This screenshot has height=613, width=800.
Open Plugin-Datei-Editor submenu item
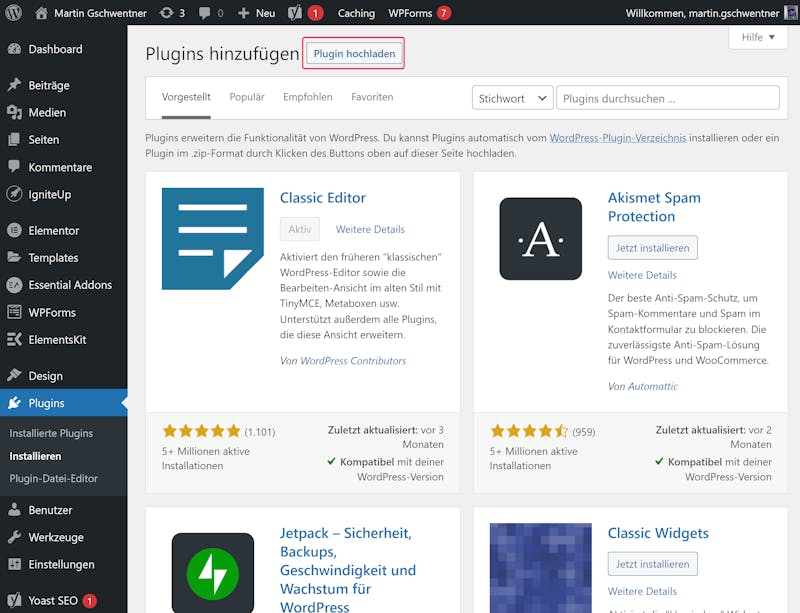54,478
